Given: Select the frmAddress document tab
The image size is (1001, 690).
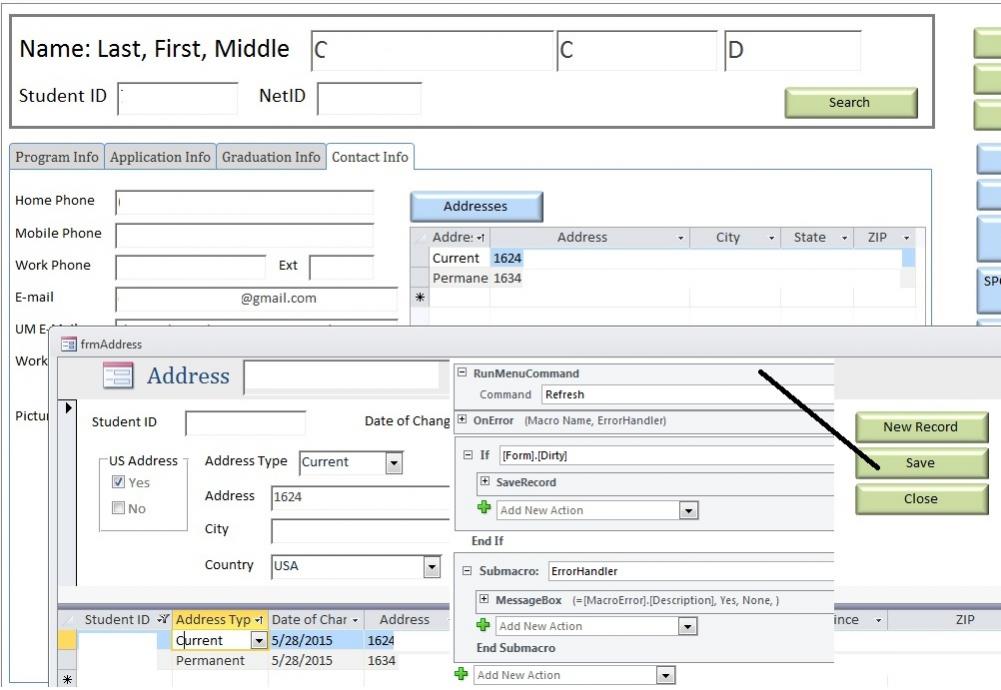Looking at the screenshot, I should point(102,344).
